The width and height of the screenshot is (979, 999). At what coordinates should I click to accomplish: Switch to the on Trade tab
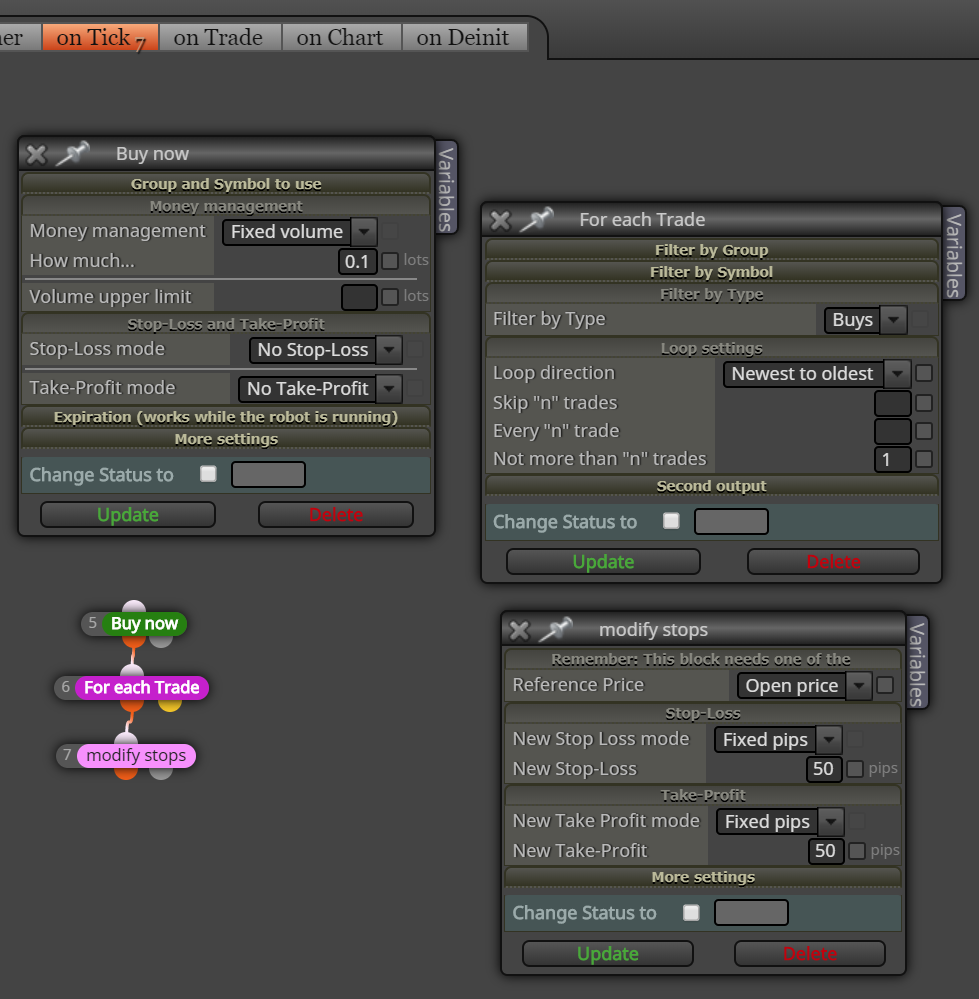coord(218,38)
